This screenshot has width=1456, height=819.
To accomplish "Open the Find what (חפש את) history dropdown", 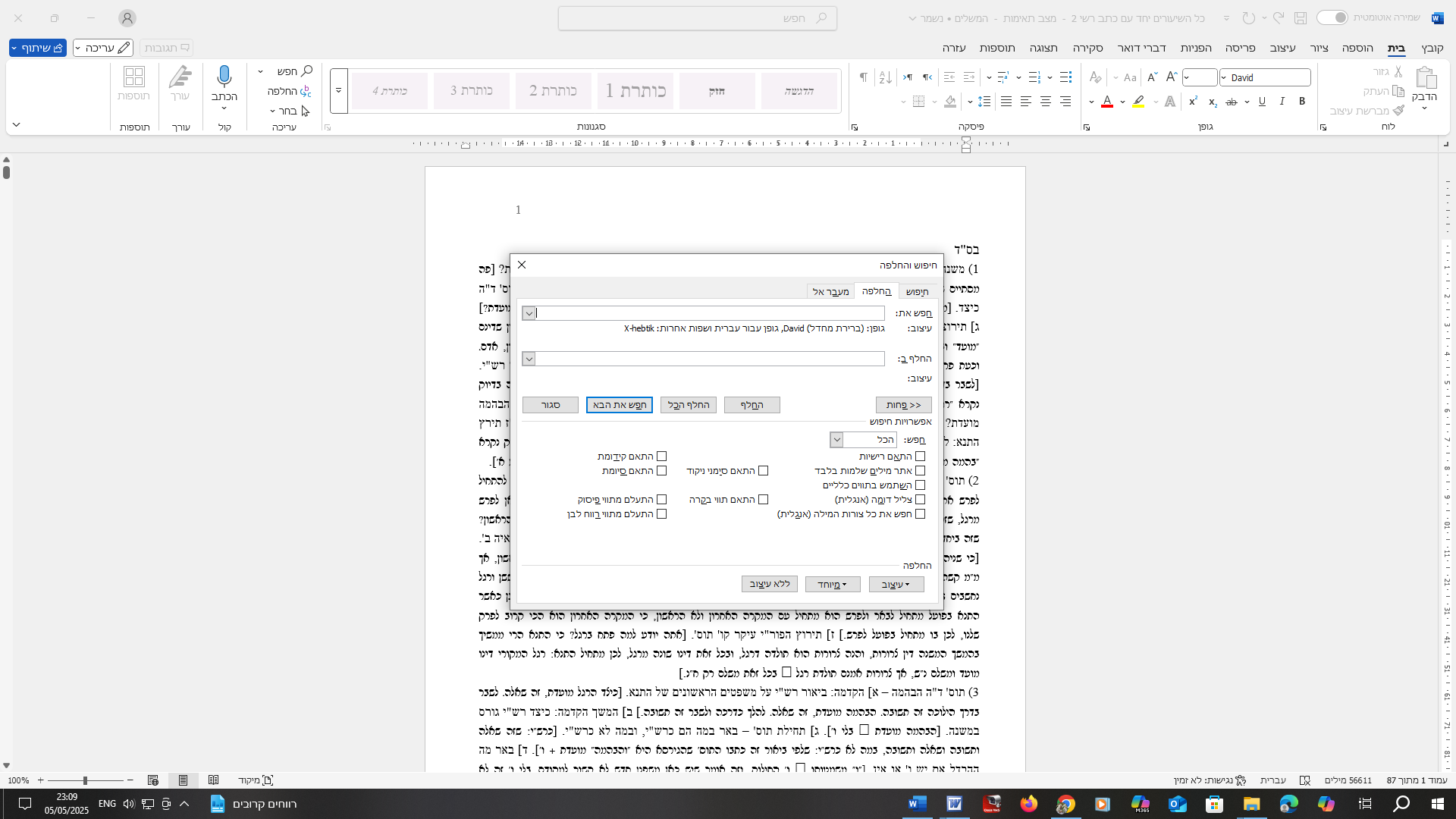I will (529, 313).
